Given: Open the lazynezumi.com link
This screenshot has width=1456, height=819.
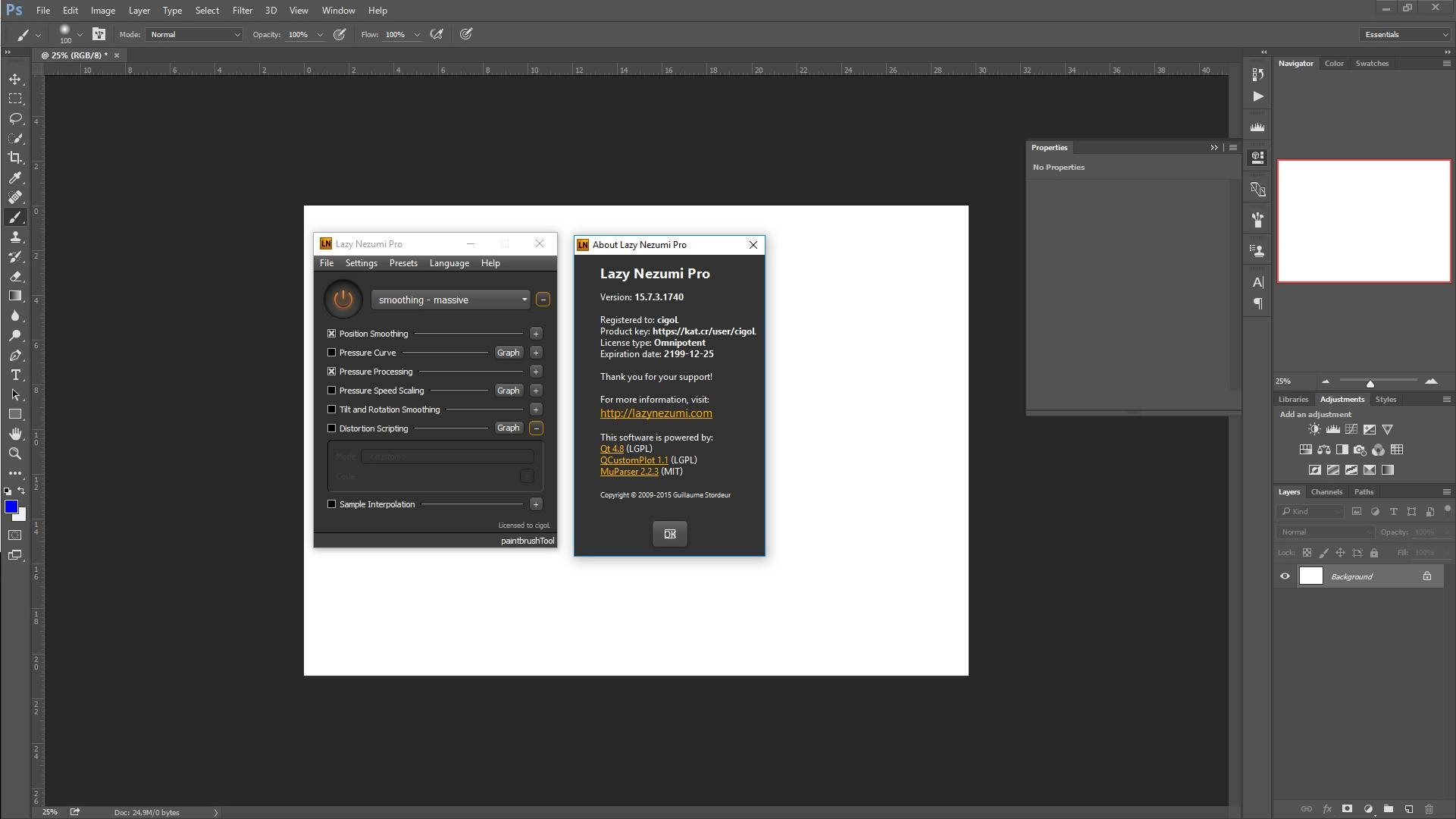Looking at the screenshot, I should coord(656,413).
